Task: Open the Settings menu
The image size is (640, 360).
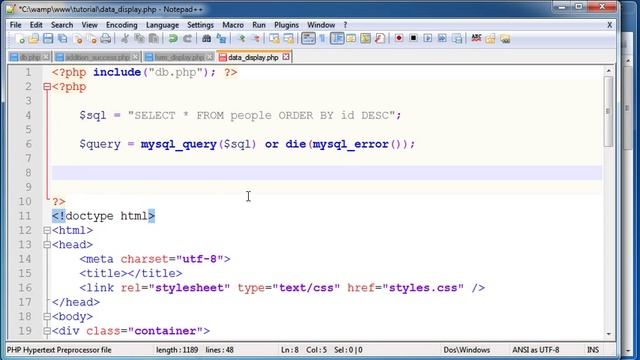Action: pyautogui.click(x=200, y=25)
